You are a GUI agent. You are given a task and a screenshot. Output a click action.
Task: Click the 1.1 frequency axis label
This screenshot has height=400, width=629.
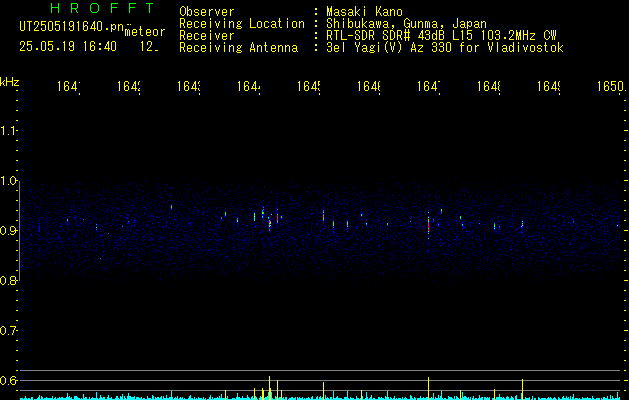8,130
